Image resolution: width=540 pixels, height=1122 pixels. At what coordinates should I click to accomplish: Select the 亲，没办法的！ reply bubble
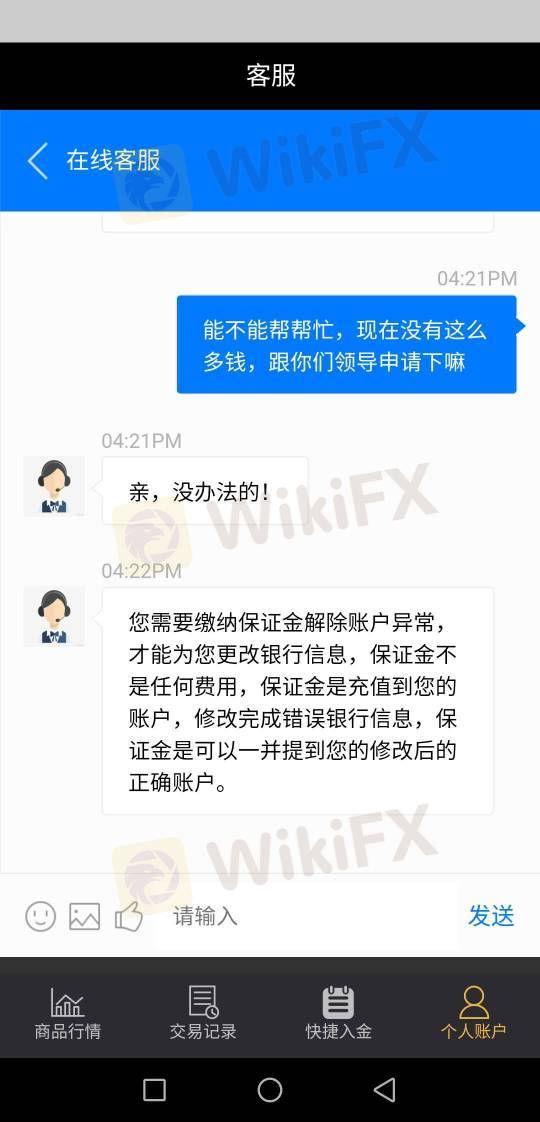click(x=205, y=491)
